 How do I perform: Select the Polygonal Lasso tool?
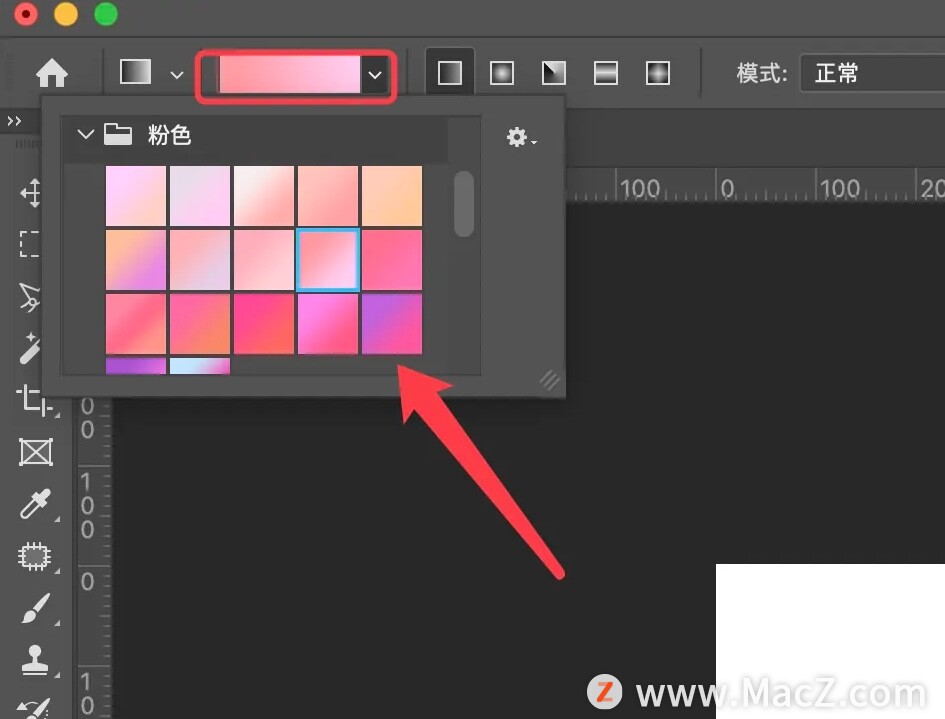[x=30, y=297]
